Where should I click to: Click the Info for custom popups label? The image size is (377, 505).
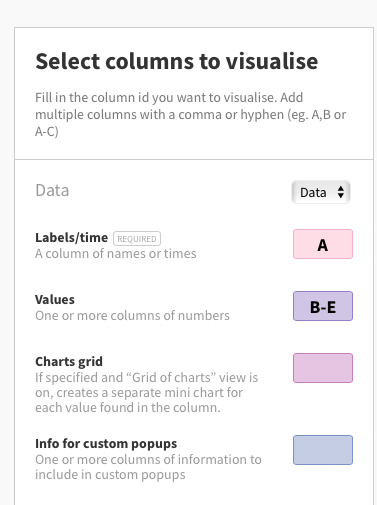106,444
